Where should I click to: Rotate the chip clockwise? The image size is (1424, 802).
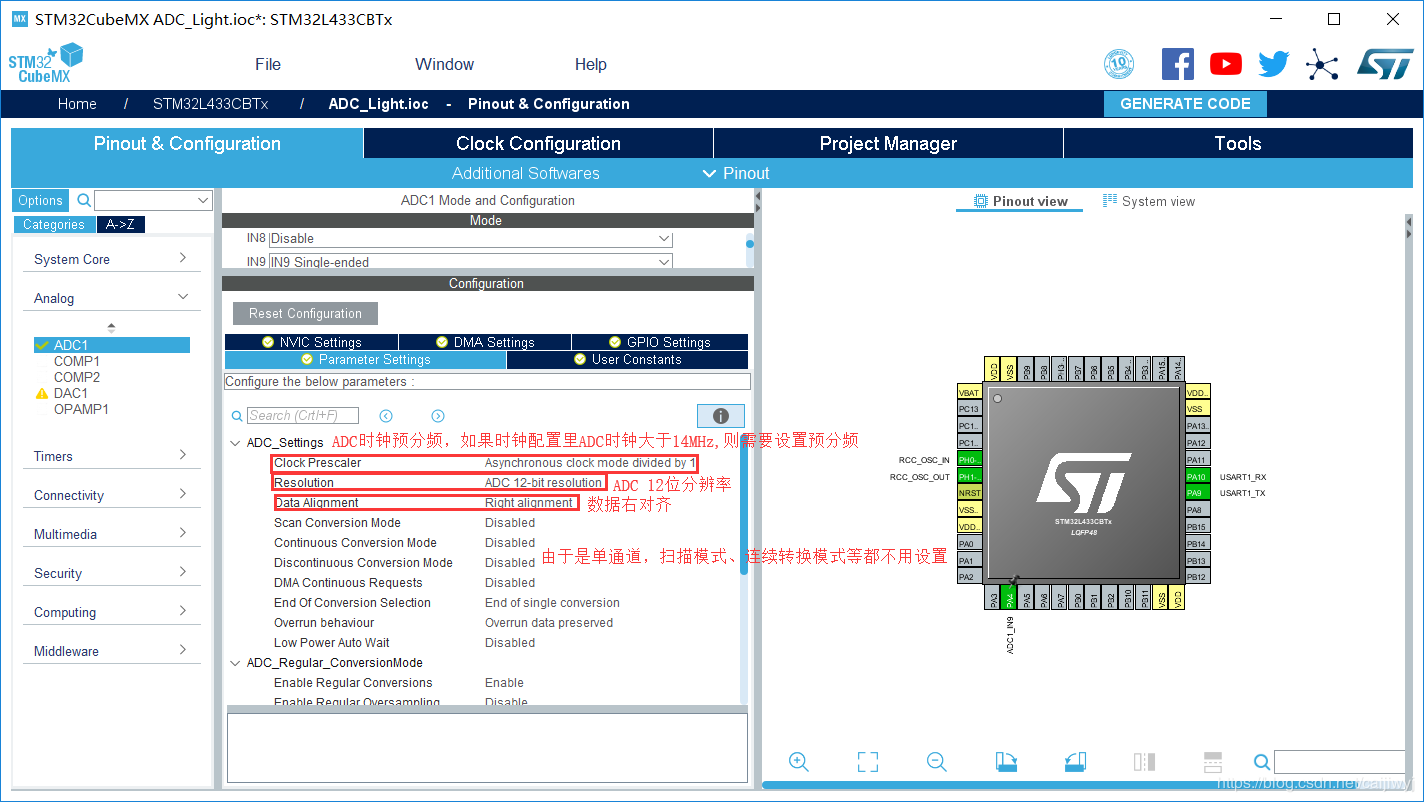1006,762
